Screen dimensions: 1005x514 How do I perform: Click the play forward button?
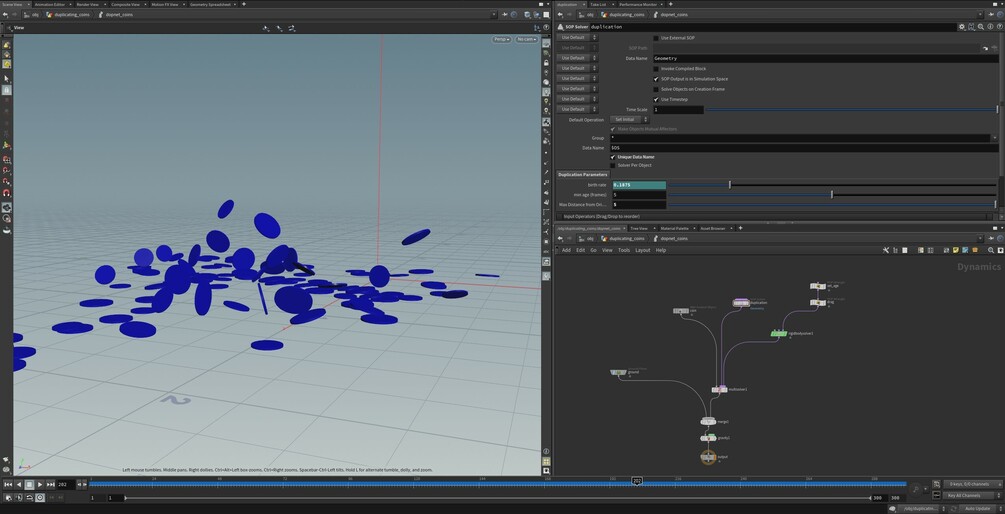pos(40,485)
